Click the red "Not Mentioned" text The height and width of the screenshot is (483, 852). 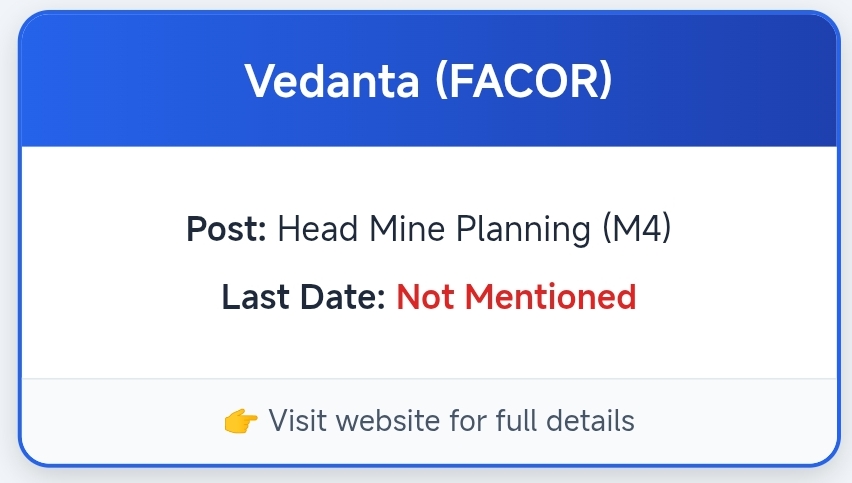pyautogui.click(x=516, y=297)
